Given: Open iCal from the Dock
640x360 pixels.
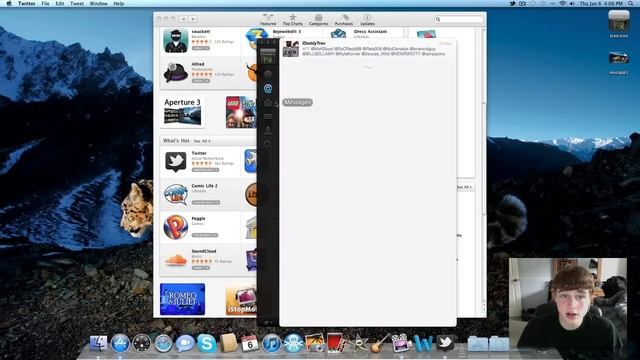Looking at the screenshot, I should coord(250,343).
